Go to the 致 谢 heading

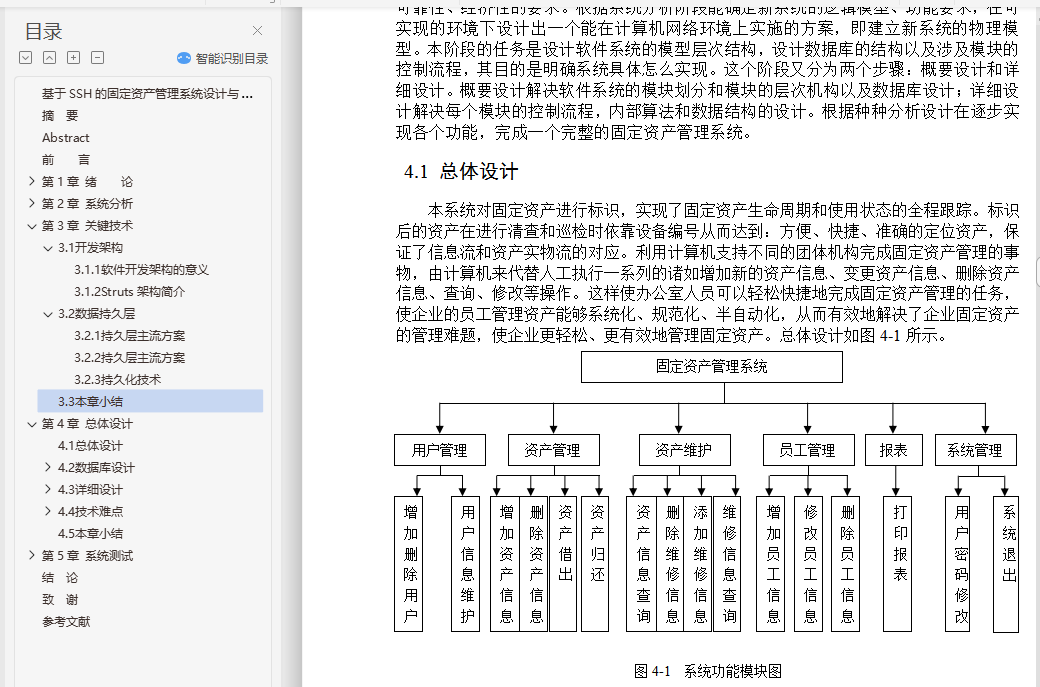click(x=60, y=599)
